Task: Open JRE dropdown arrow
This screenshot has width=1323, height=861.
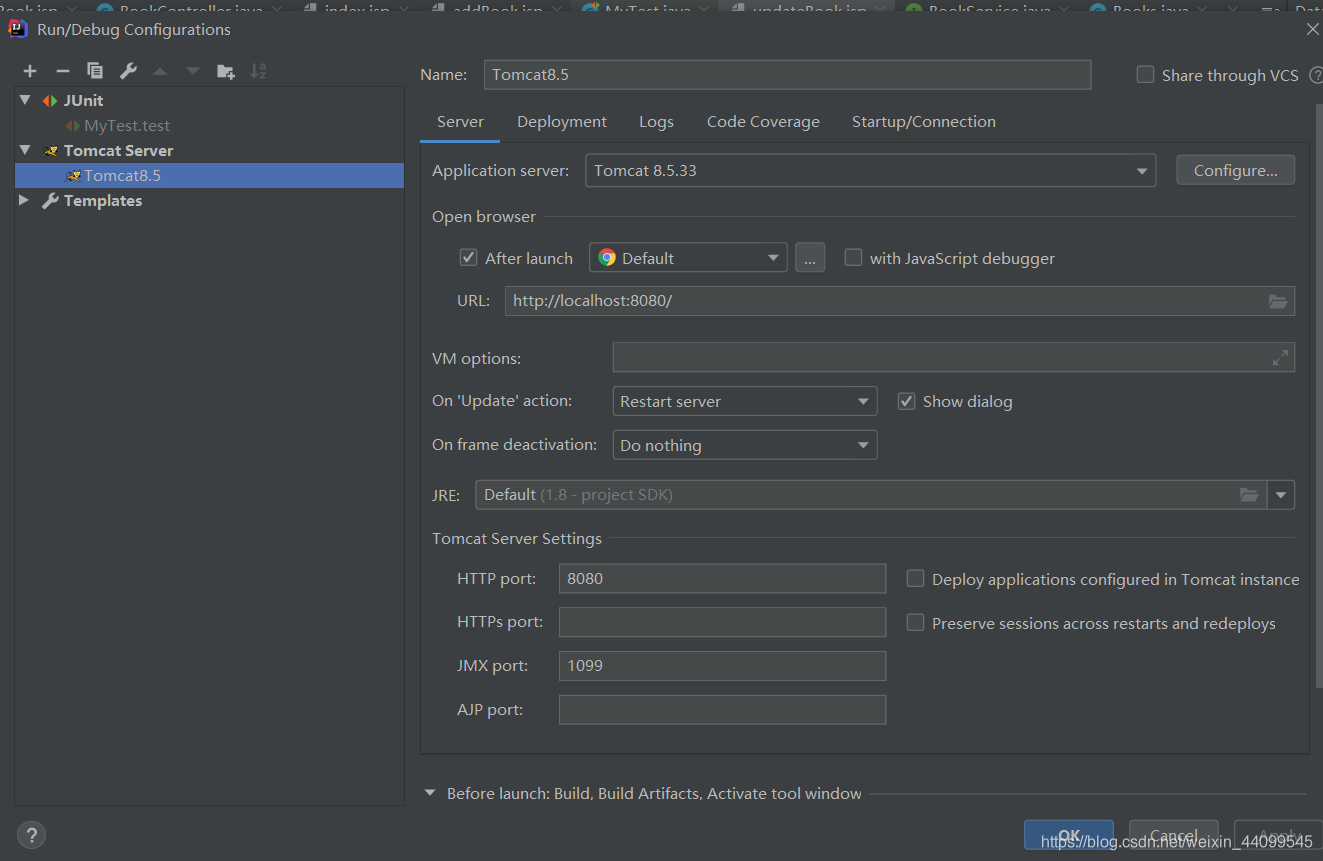Action: click(x=1281, y=495)
